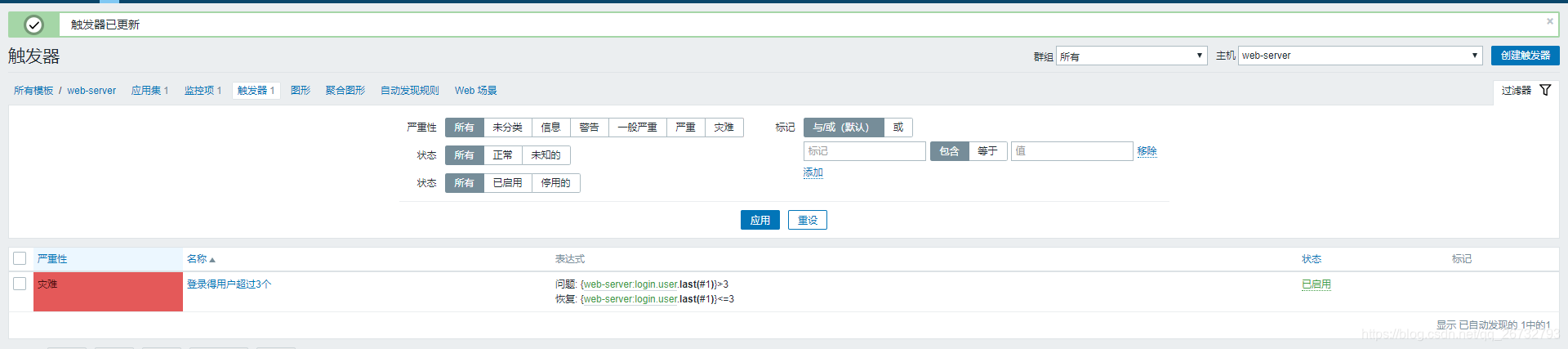The image size is (1568, 349).
Task: Select severity filter 信息
Action: [551, 128]
